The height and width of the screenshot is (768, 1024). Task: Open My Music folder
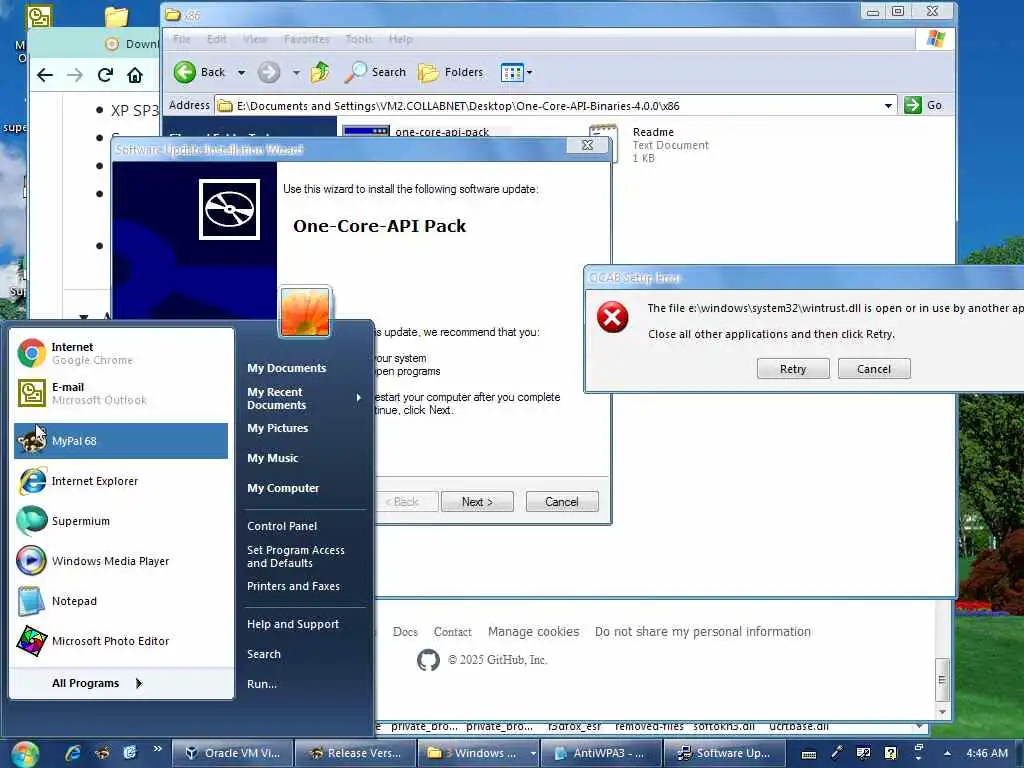tap(272, 458)
